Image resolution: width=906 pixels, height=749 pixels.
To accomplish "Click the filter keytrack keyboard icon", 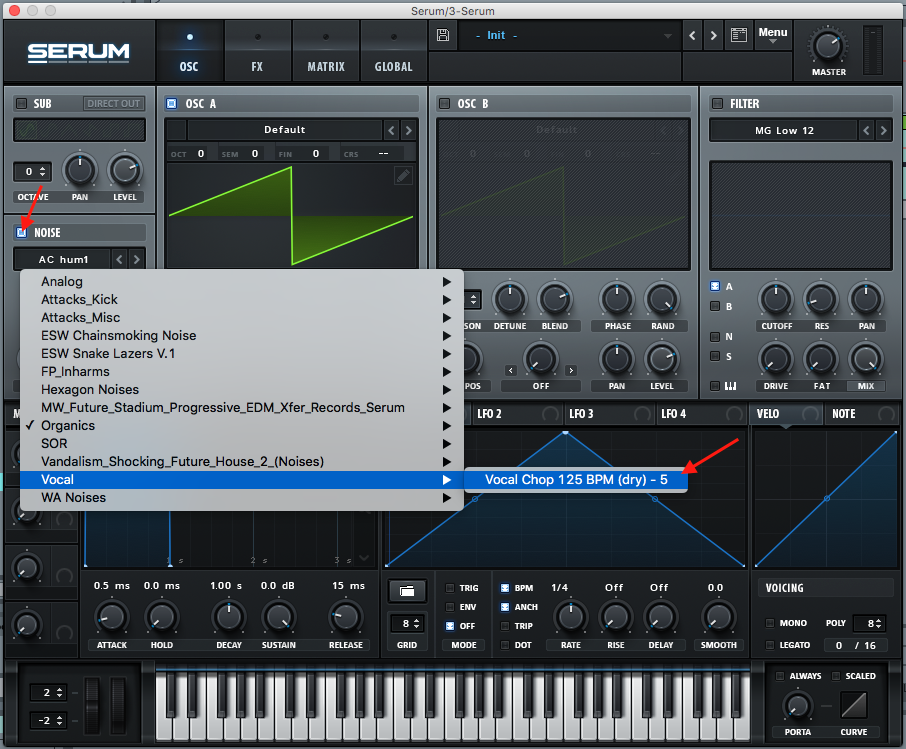I will click(730, 385).
